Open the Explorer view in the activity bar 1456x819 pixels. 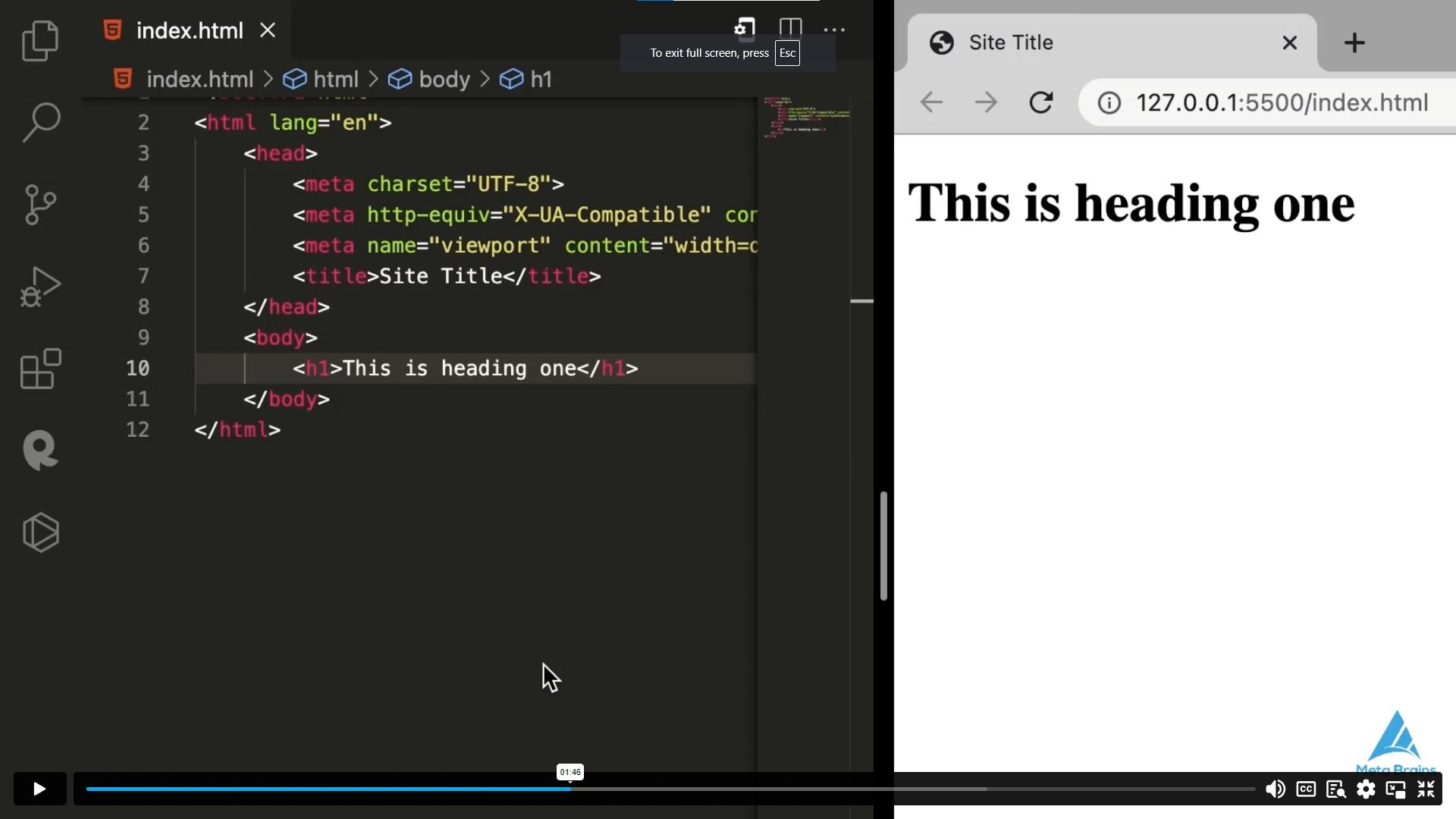[40, 41]
